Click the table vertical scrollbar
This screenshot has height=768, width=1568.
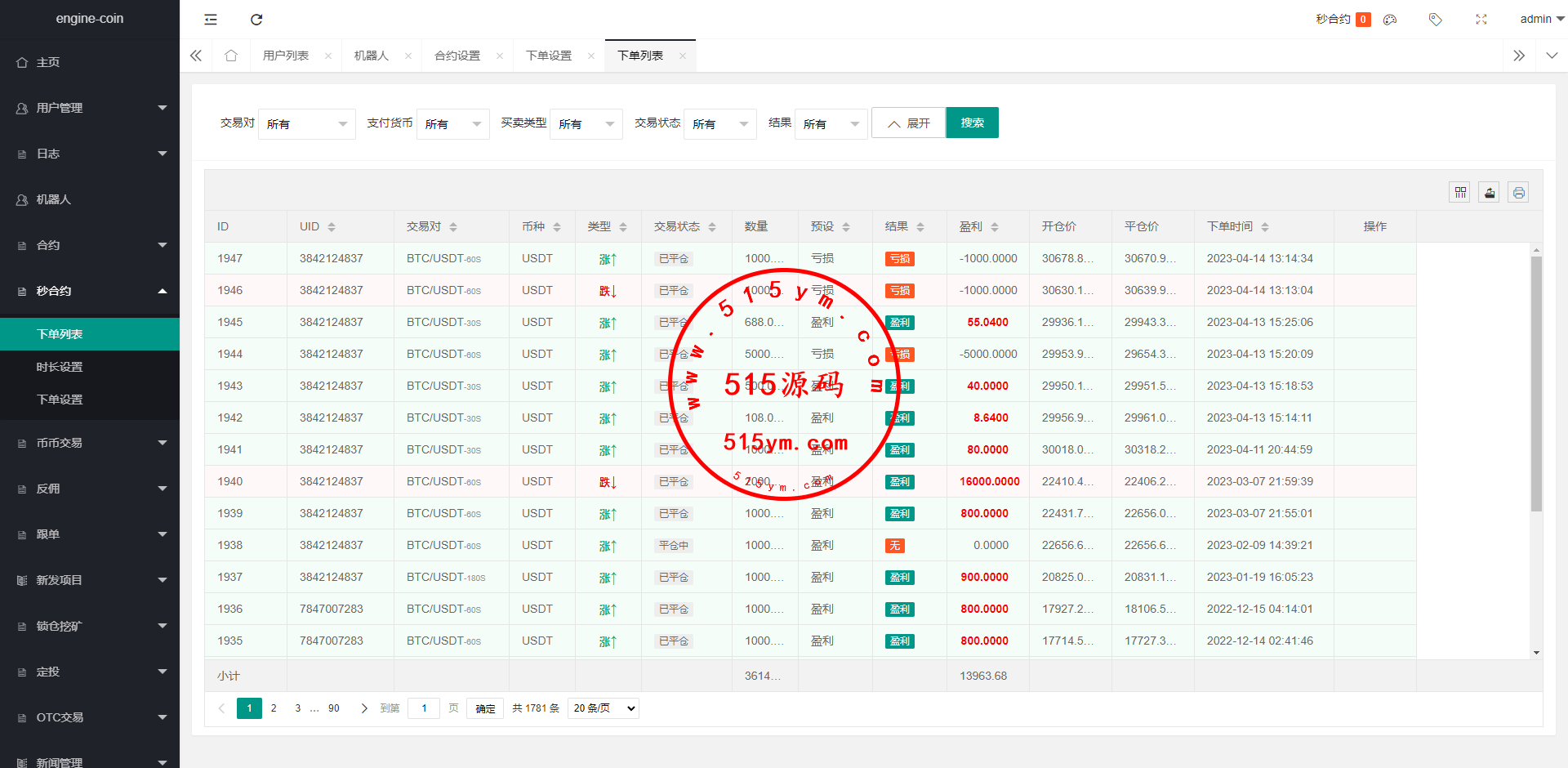click(1536, 384)
